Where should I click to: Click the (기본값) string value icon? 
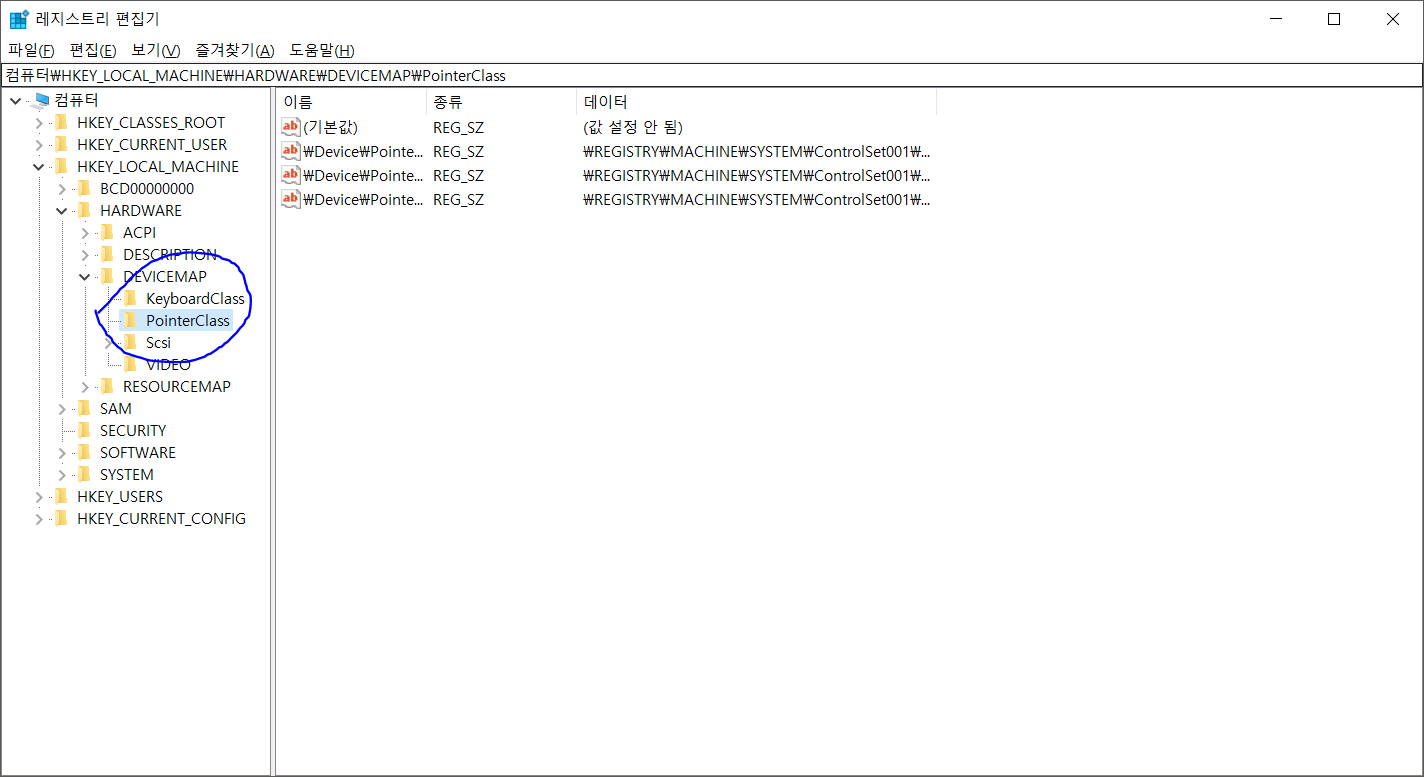click(291, 127)
